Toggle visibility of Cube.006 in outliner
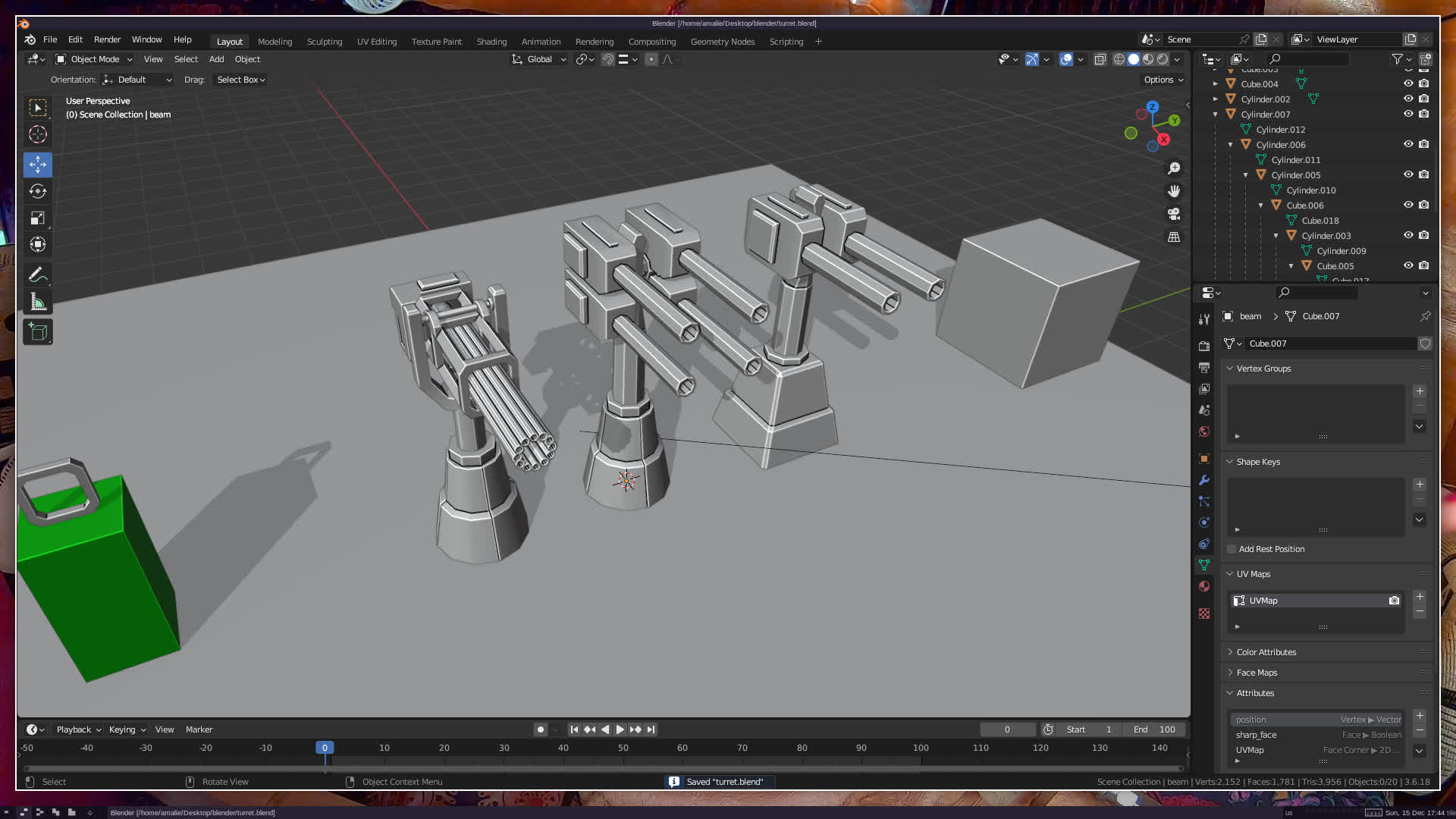The image size is (1456, 819). tap(1408, 205)
